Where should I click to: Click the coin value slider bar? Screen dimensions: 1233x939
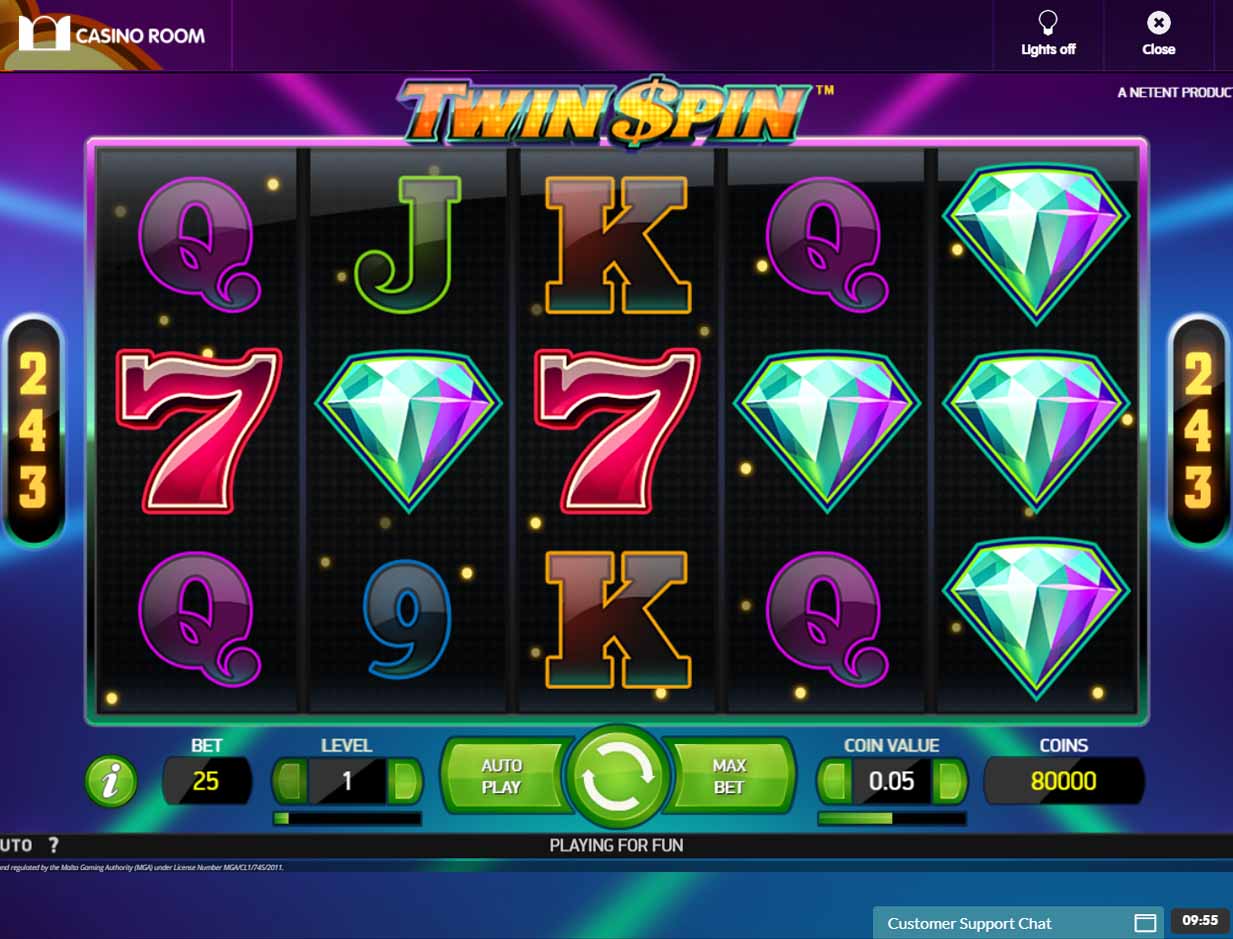[892, 818]
